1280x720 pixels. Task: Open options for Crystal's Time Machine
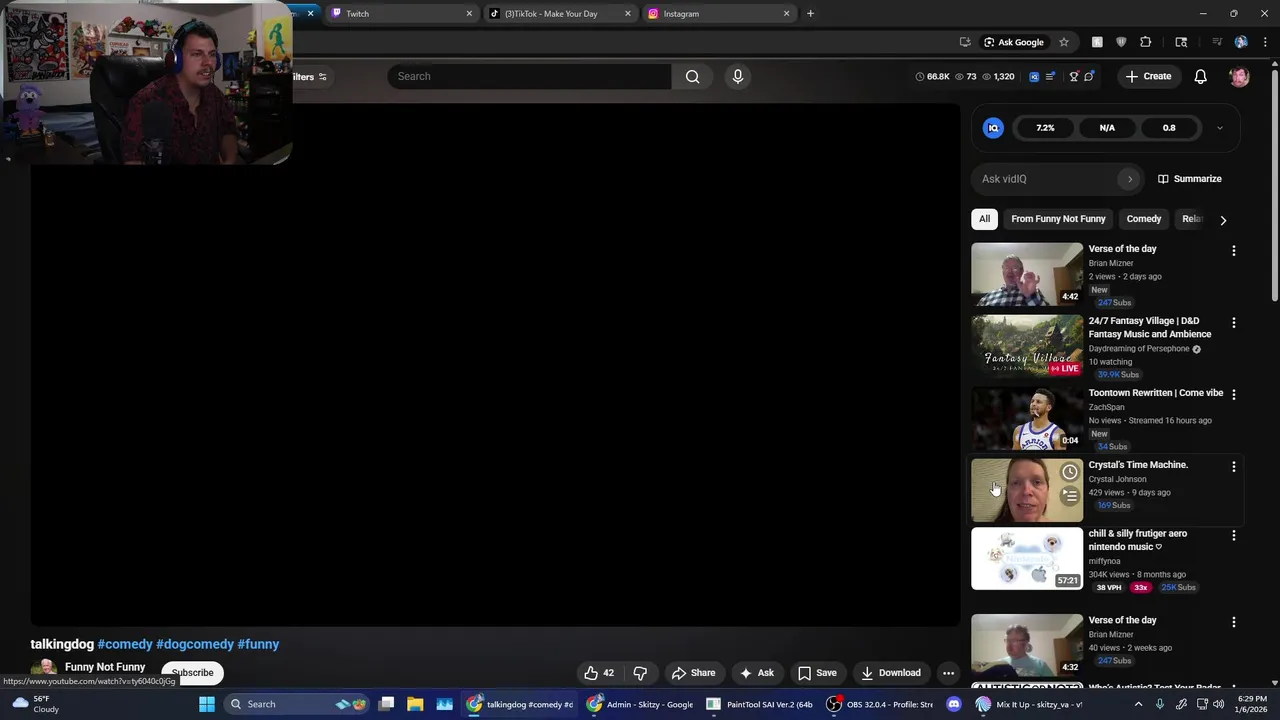pos(1233,467)
